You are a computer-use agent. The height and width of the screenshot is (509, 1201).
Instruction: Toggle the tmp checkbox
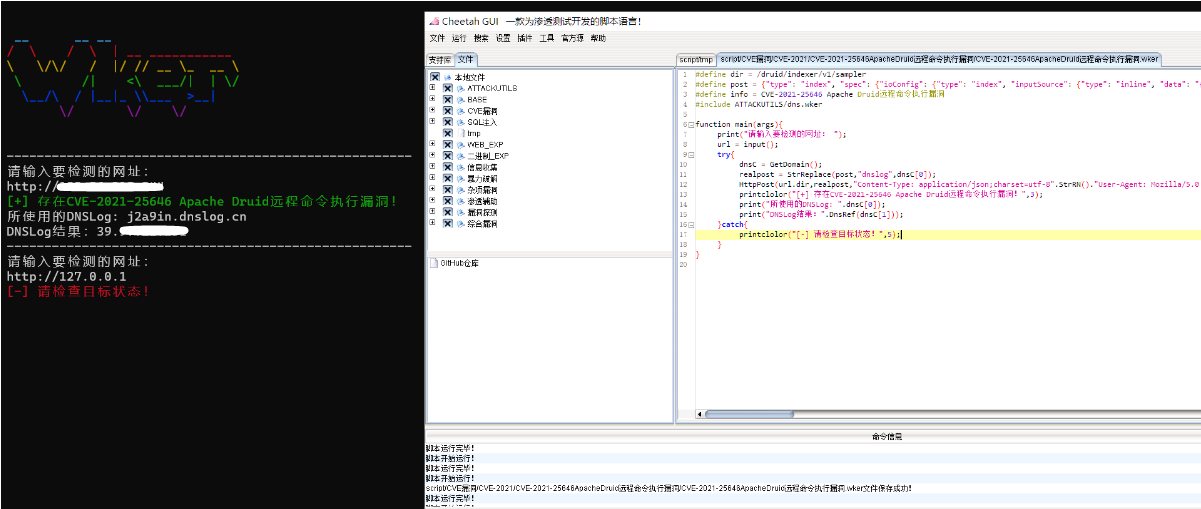pos(448,132)
